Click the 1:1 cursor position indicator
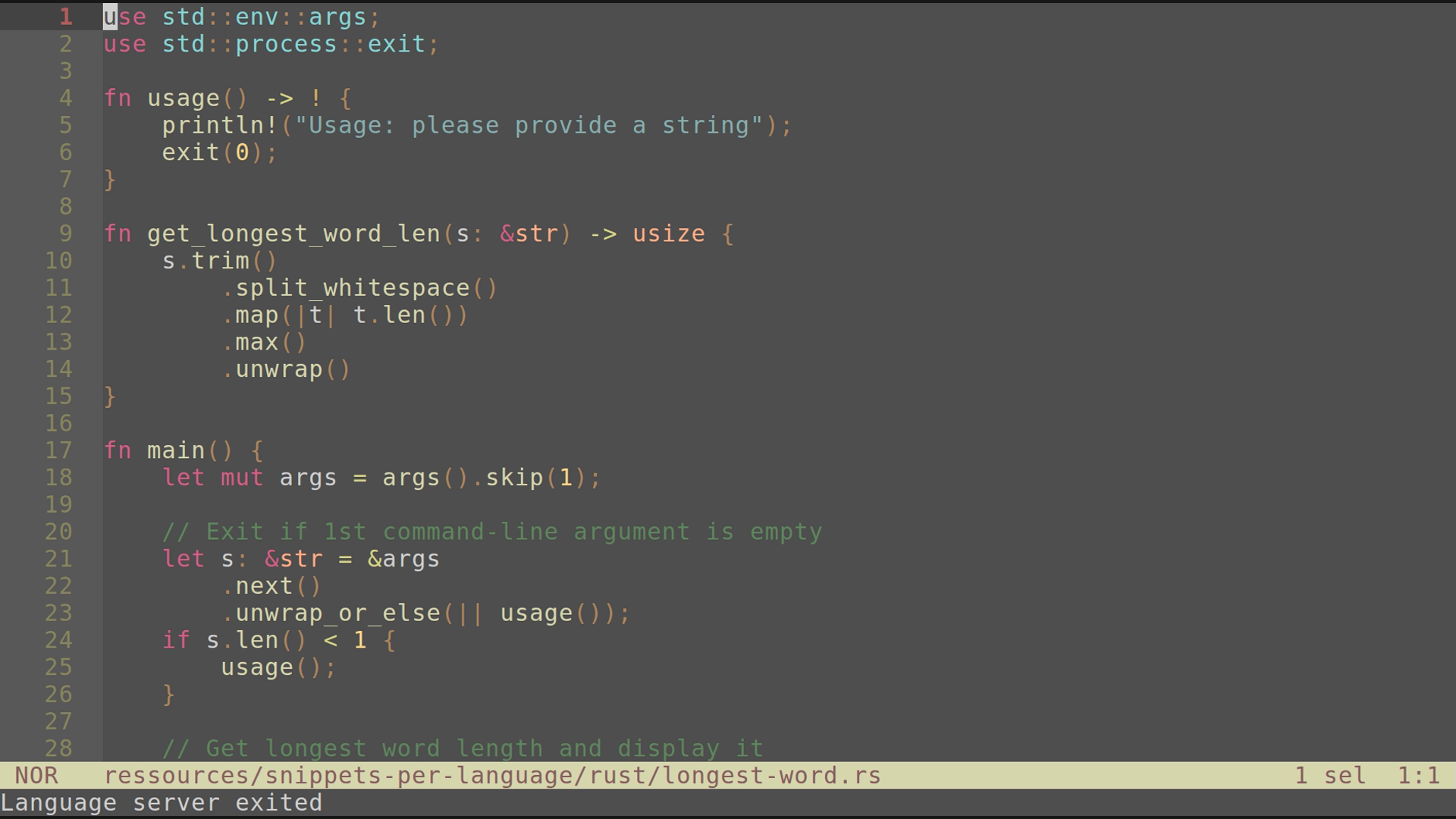Screen dimensions: 1456x819 pos(1419,776)
